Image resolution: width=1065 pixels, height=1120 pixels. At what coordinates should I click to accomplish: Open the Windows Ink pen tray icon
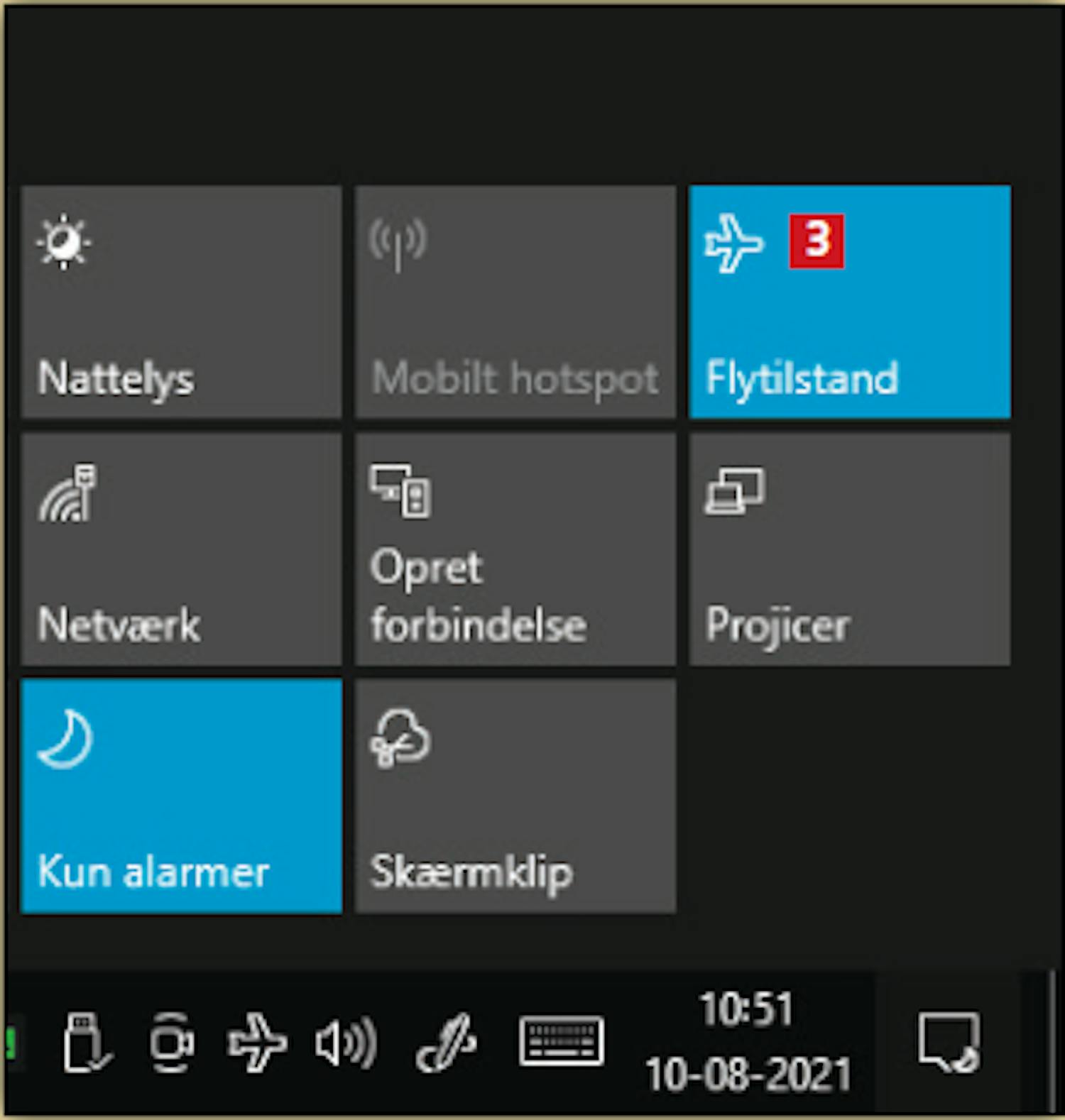point(445,1043)
